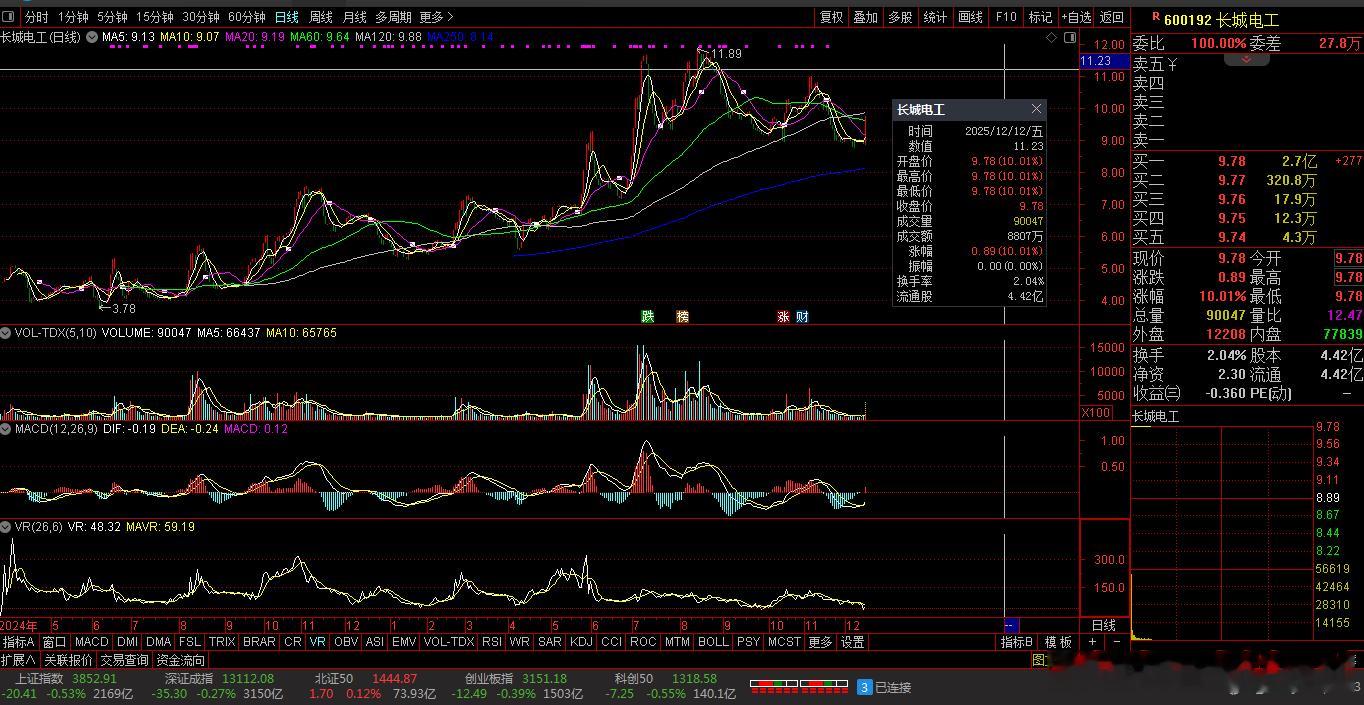
Task: Click the 跌 event marker on chart
Action: coord(648,316)
